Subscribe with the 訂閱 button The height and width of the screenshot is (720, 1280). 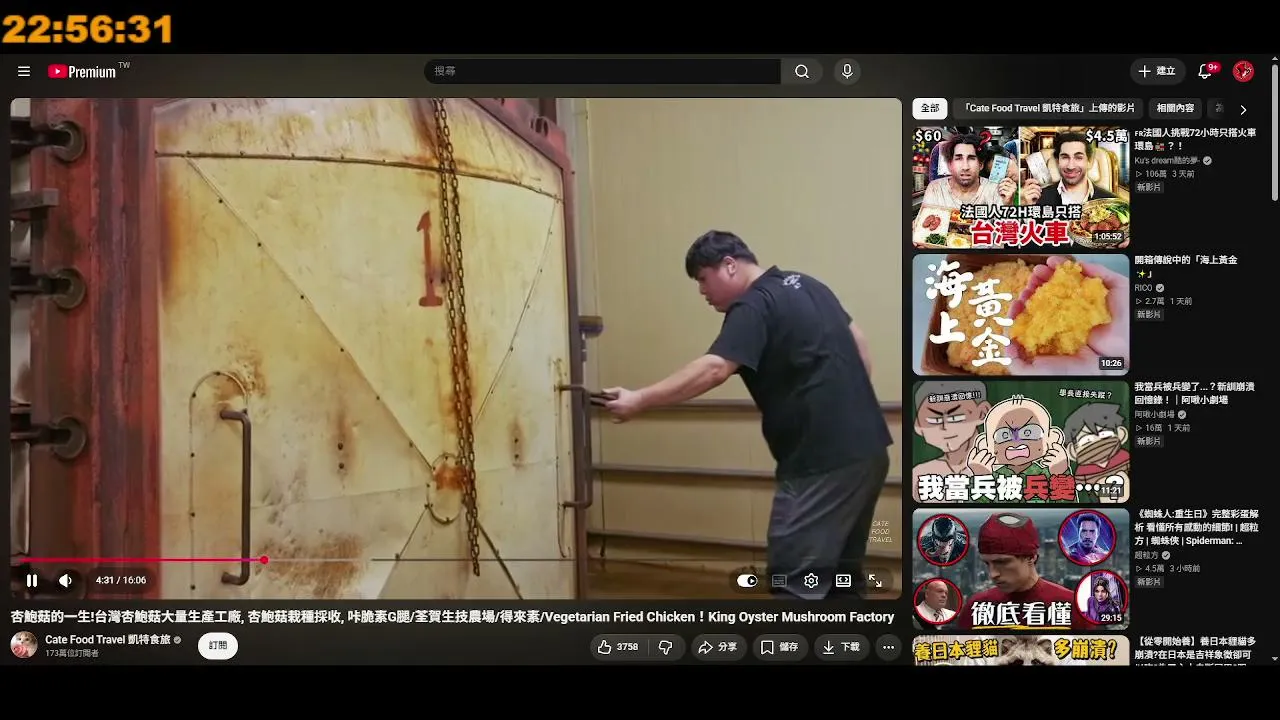point(218,646)
